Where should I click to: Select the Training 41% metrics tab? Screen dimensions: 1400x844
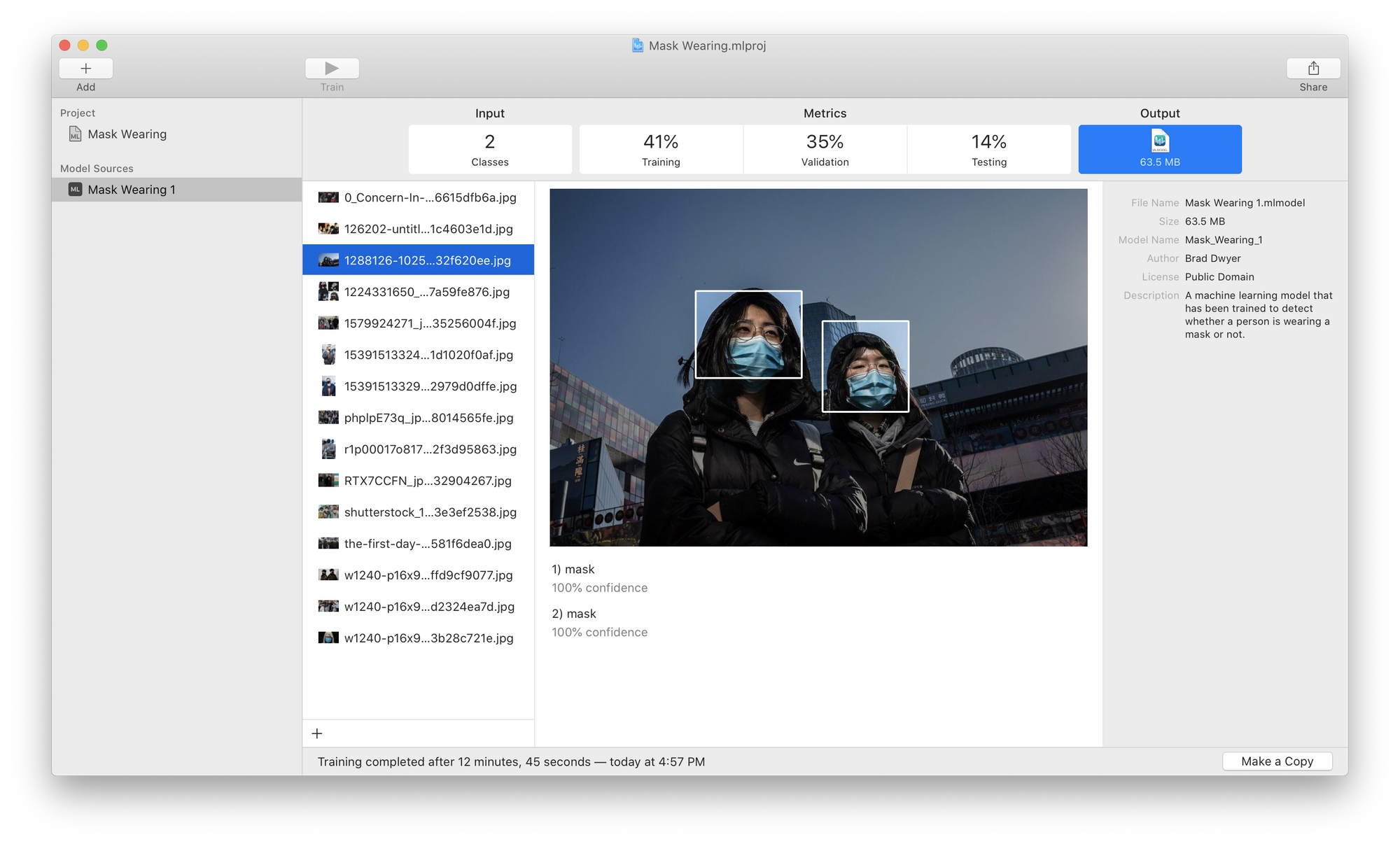coord(661,150)
